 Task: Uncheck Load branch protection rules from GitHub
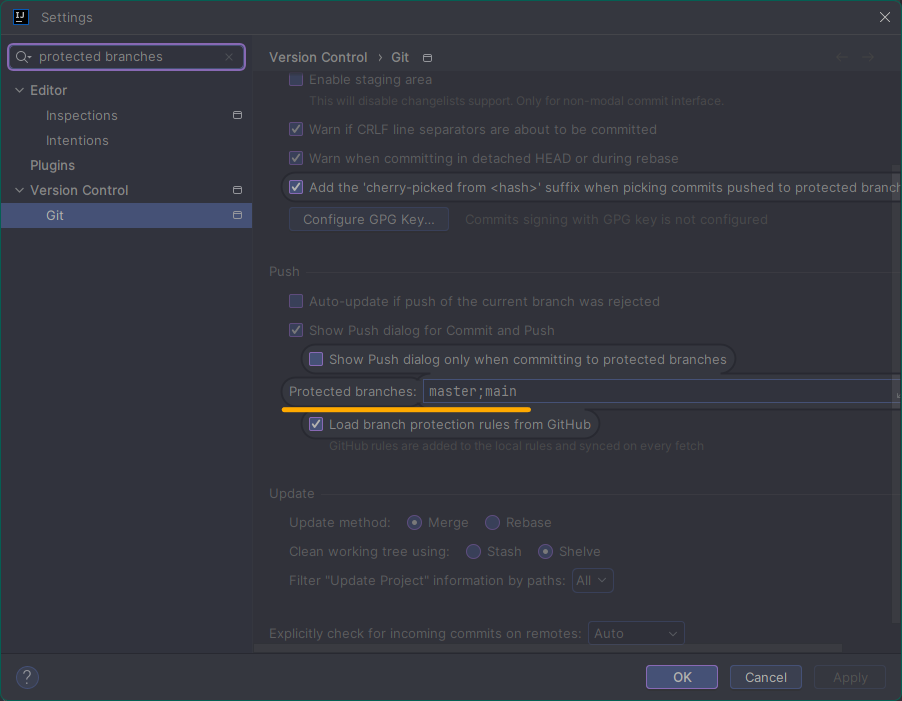(316, 424)
